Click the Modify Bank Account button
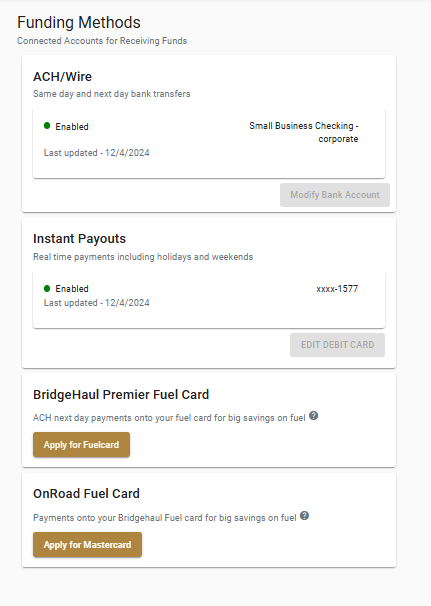 coord(335,195)
